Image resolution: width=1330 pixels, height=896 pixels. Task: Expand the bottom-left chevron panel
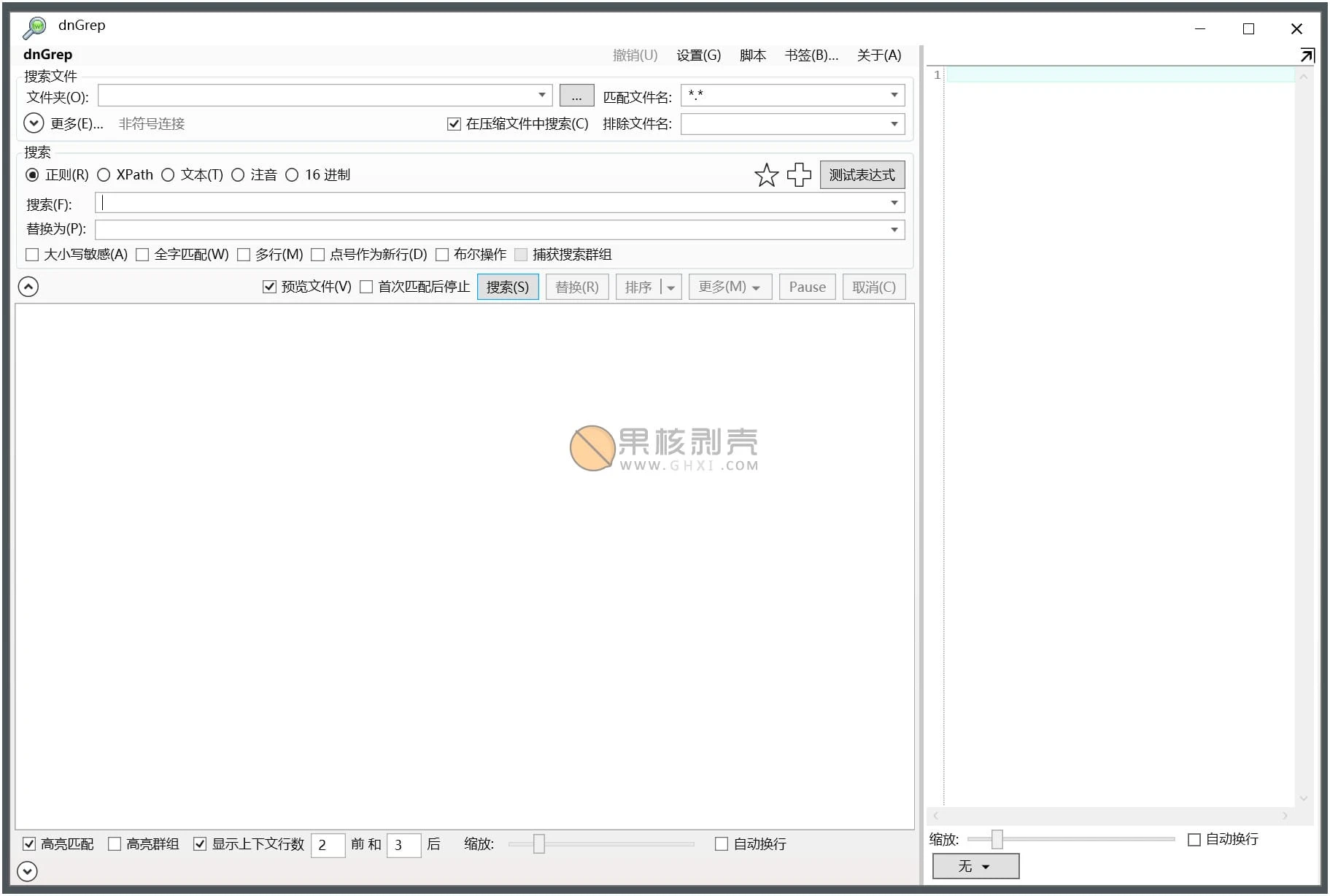pos(28,871)
